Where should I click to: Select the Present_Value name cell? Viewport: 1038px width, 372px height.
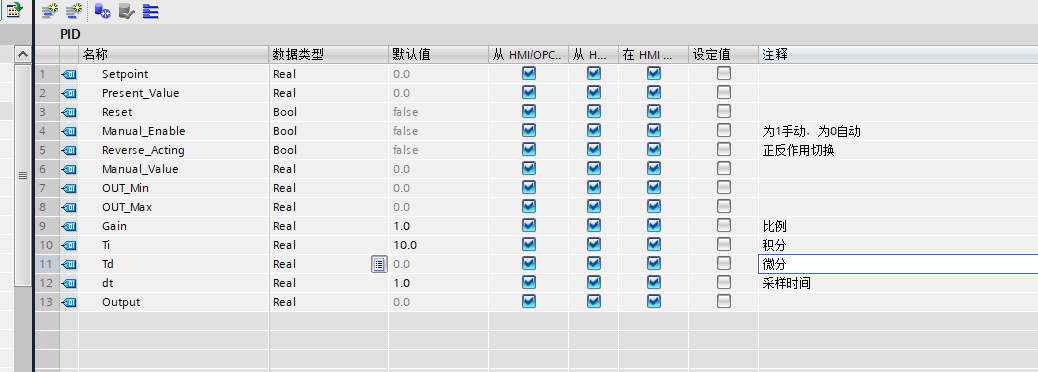[173, 93]
